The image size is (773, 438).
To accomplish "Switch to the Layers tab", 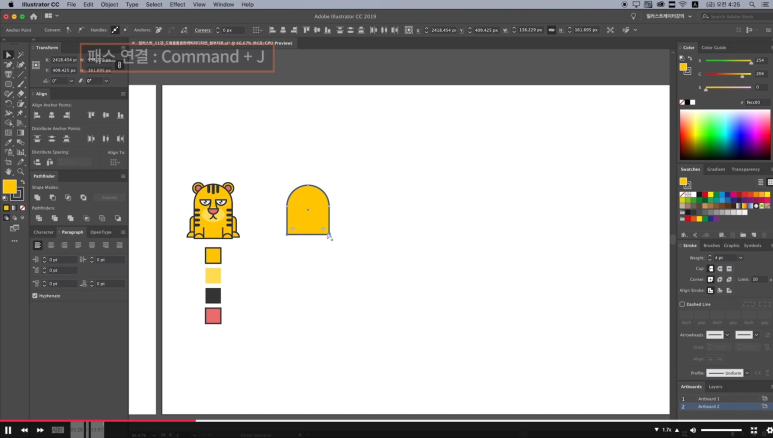I will [x=715, y=387].
